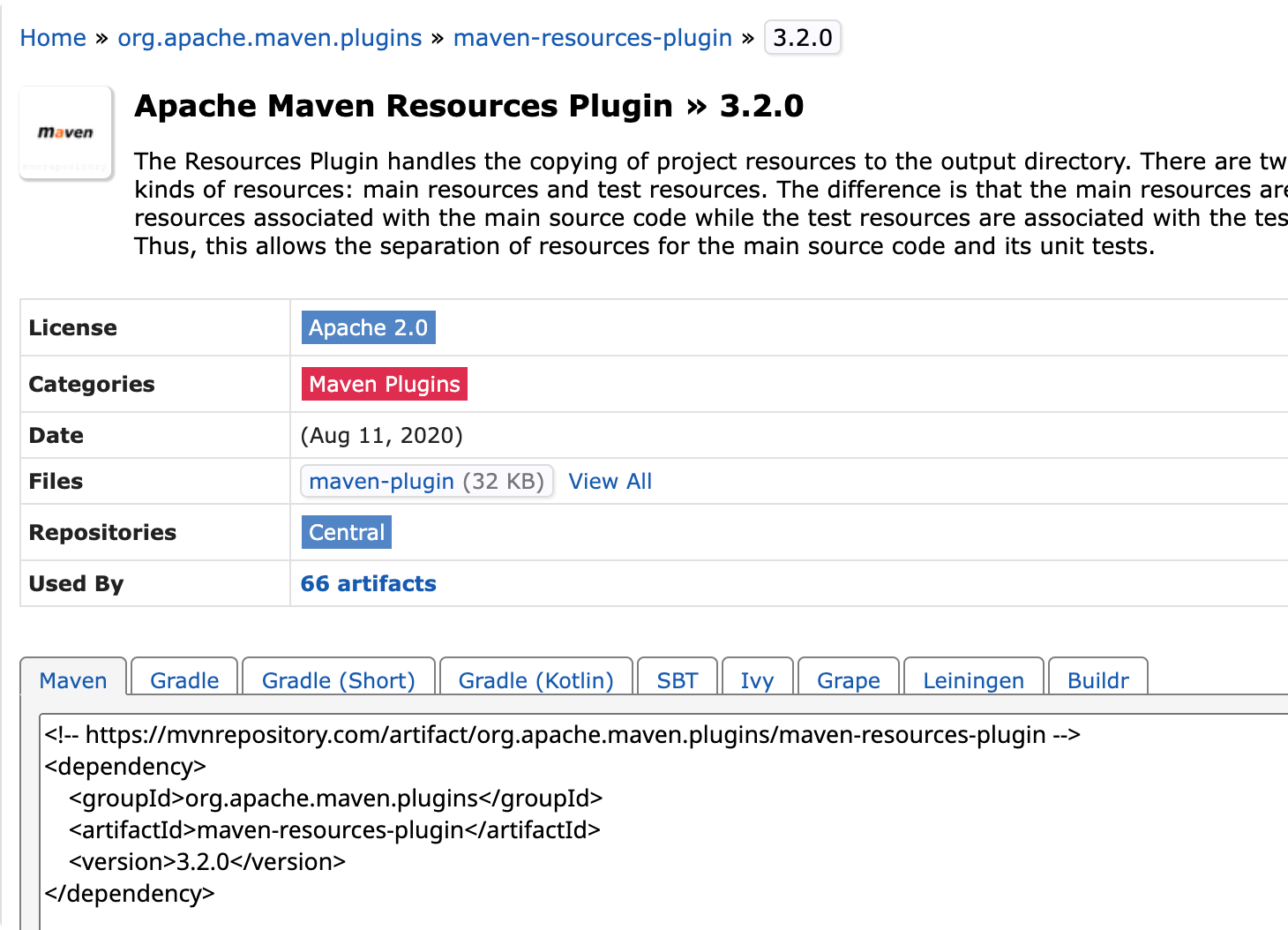Viewport: 1288px width, 930px height.
Task: Open the Maven Plugins category tag
Action: pyautogui.click(x=385, y=384)
